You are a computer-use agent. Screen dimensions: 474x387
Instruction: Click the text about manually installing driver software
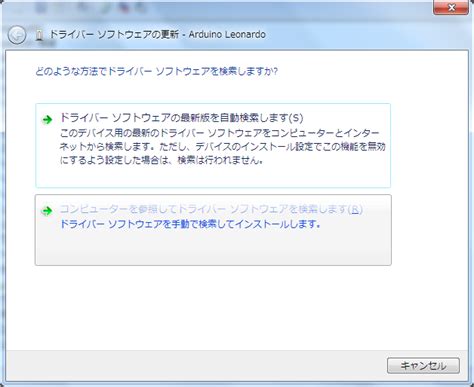[x=190, y=224]
